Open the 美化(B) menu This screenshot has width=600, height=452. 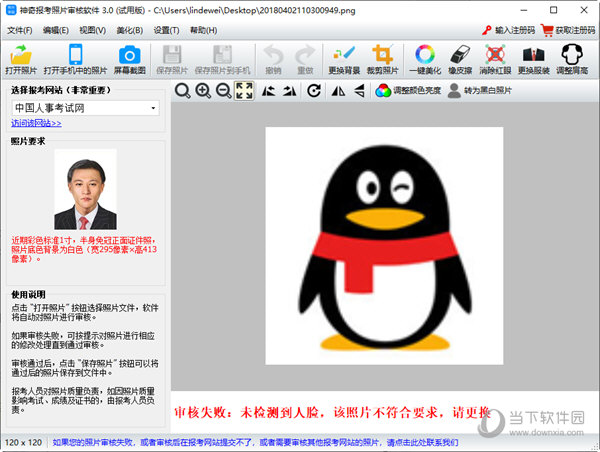130,30
